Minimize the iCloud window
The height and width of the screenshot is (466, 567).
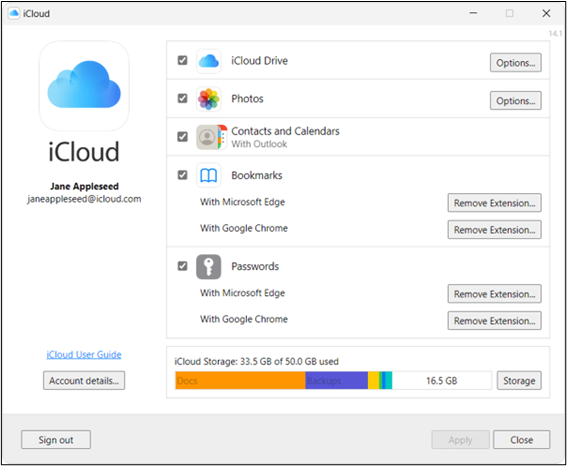pos(473,13)
